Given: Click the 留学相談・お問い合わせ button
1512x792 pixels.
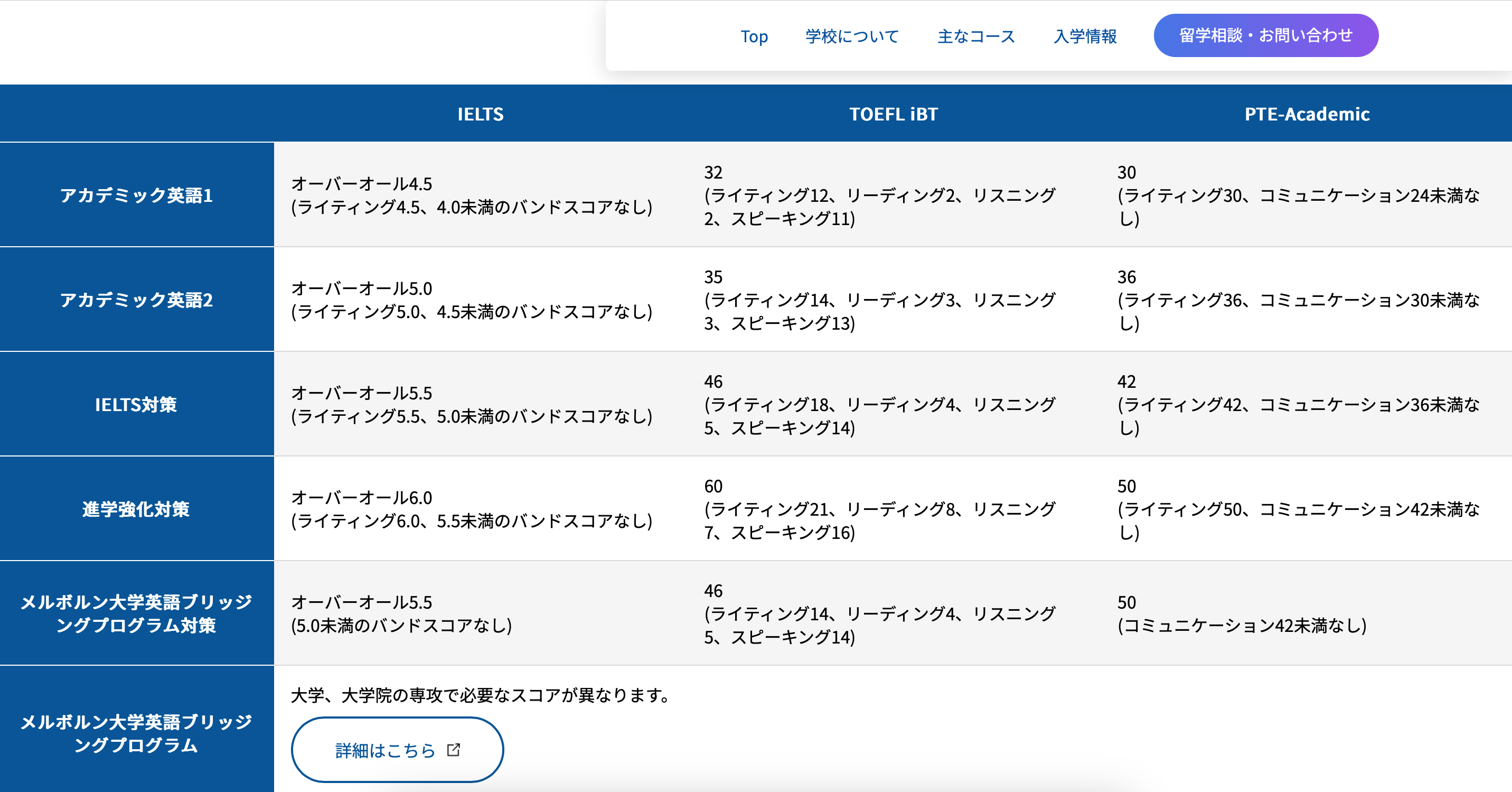Looking at the screenshot, I should [x=1266, y=35].
